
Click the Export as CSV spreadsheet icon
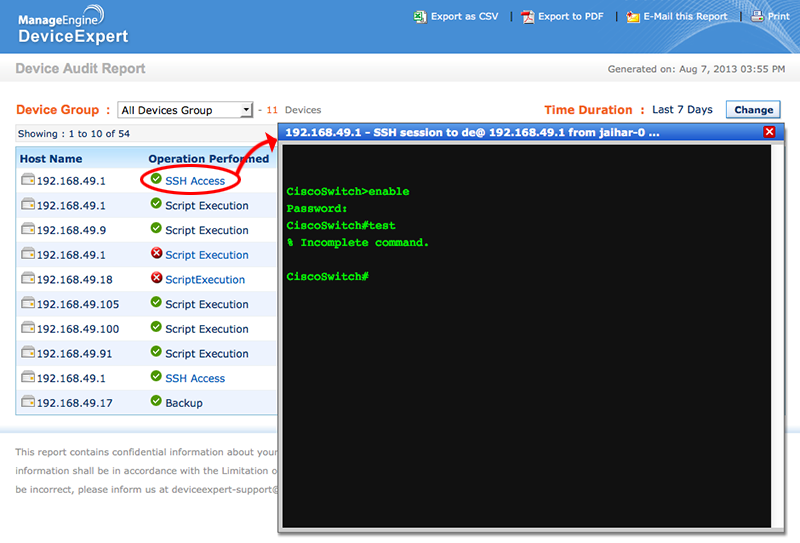coord(420,17)
